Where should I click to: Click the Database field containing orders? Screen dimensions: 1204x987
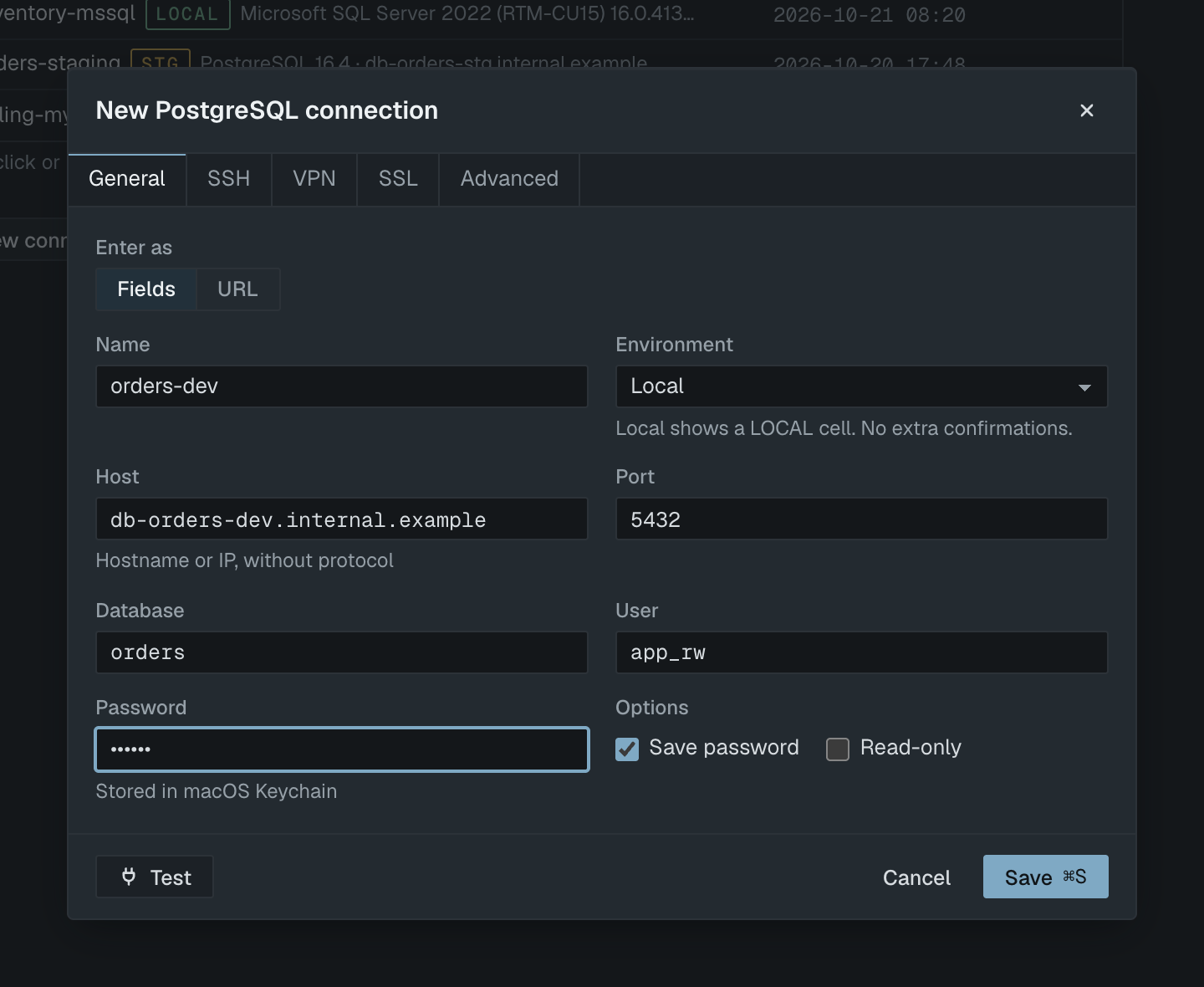pos(342,652)
